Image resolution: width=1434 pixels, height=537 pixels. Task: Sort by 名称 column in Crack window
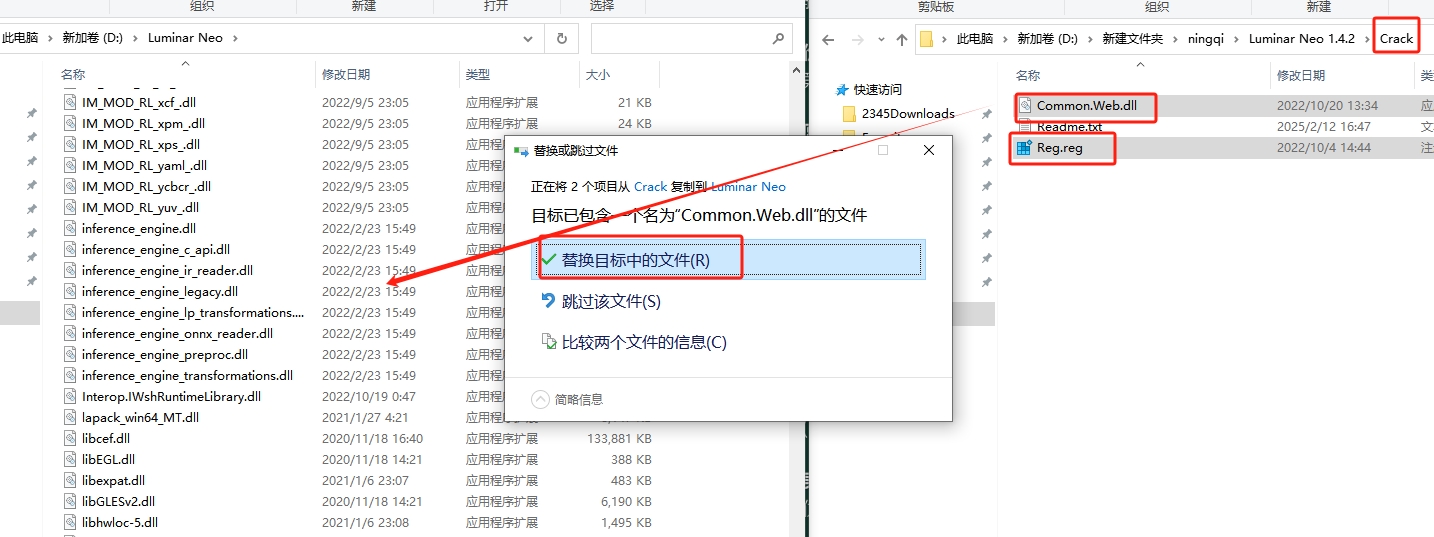click(1028, 75)
